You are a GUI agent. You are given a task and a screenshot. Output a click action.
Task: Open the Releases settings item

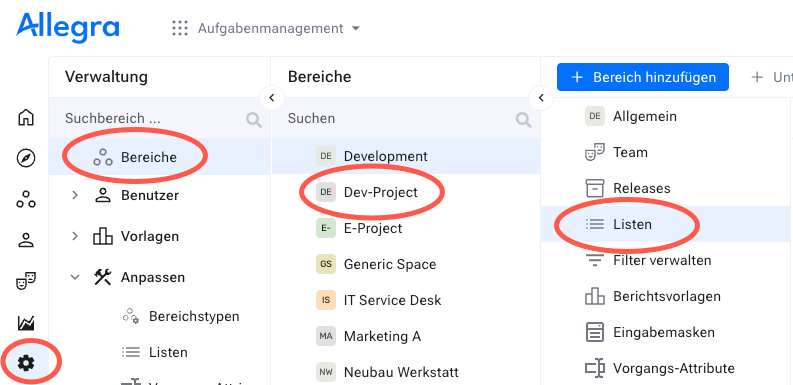pos(642,188)
